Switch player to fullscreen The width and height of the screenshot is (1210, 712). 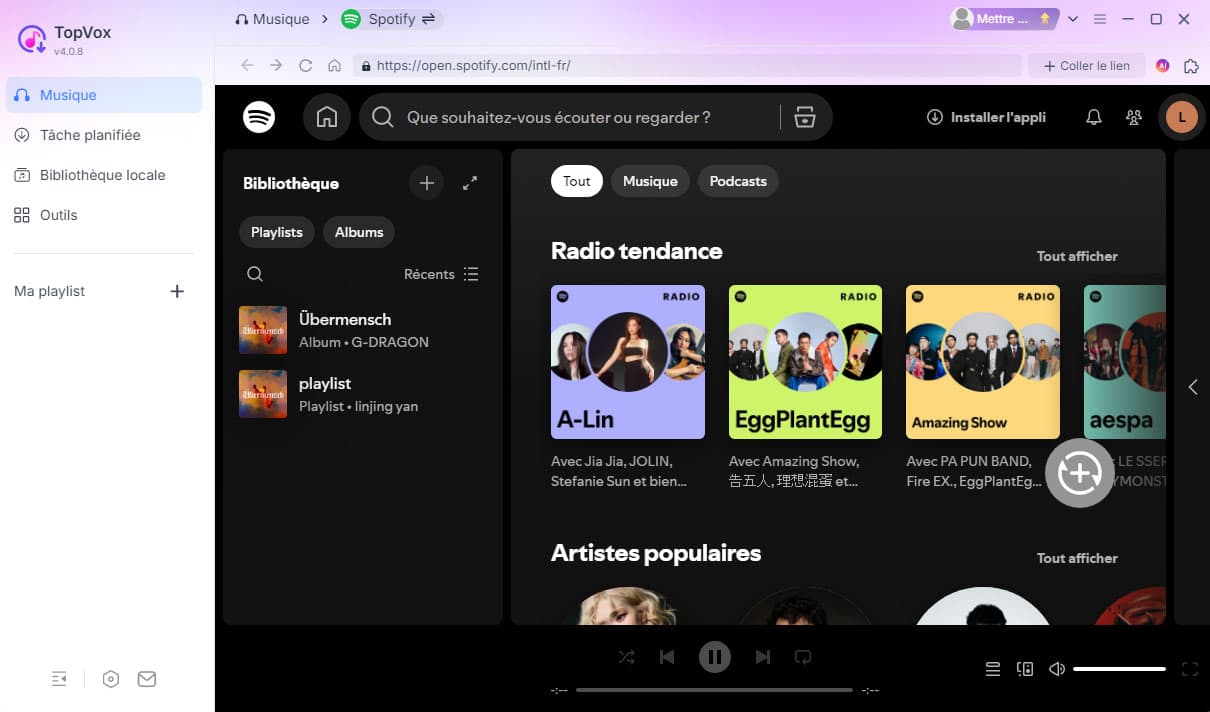(x=1189, y=669)
